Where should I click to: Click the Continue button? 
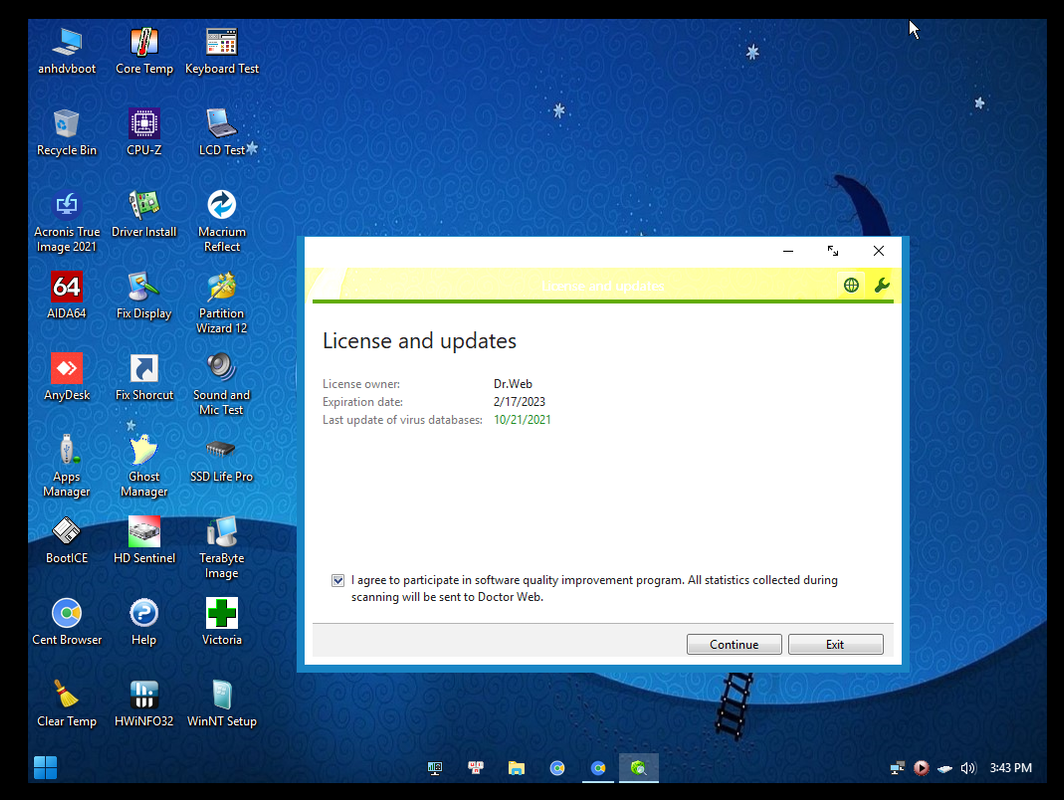coord(734,644)
